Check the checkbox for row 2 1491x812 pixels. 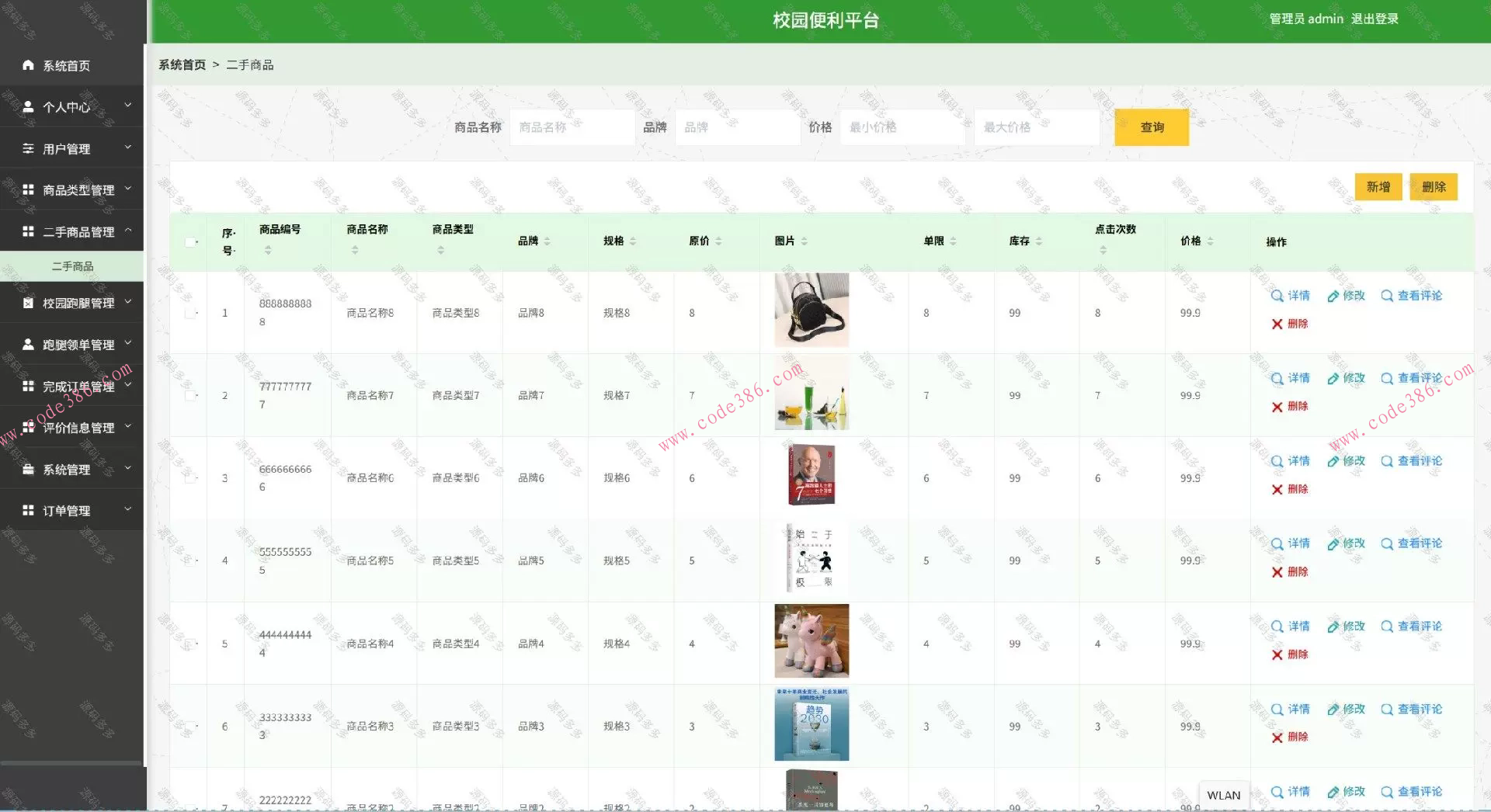click(x=190, y=396)
